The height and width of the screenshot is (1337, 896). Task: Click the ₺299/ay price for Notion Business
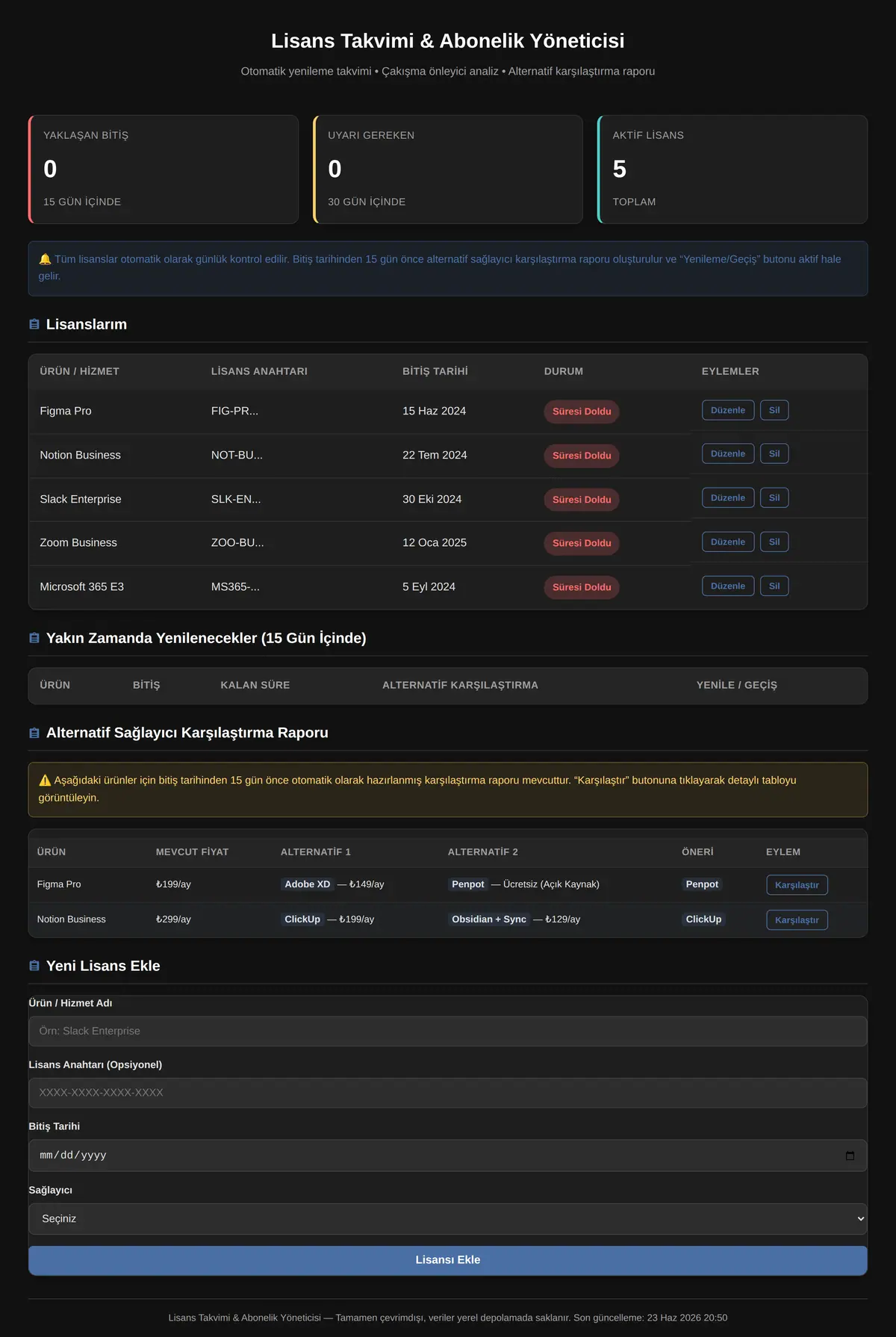click(173, 919)
